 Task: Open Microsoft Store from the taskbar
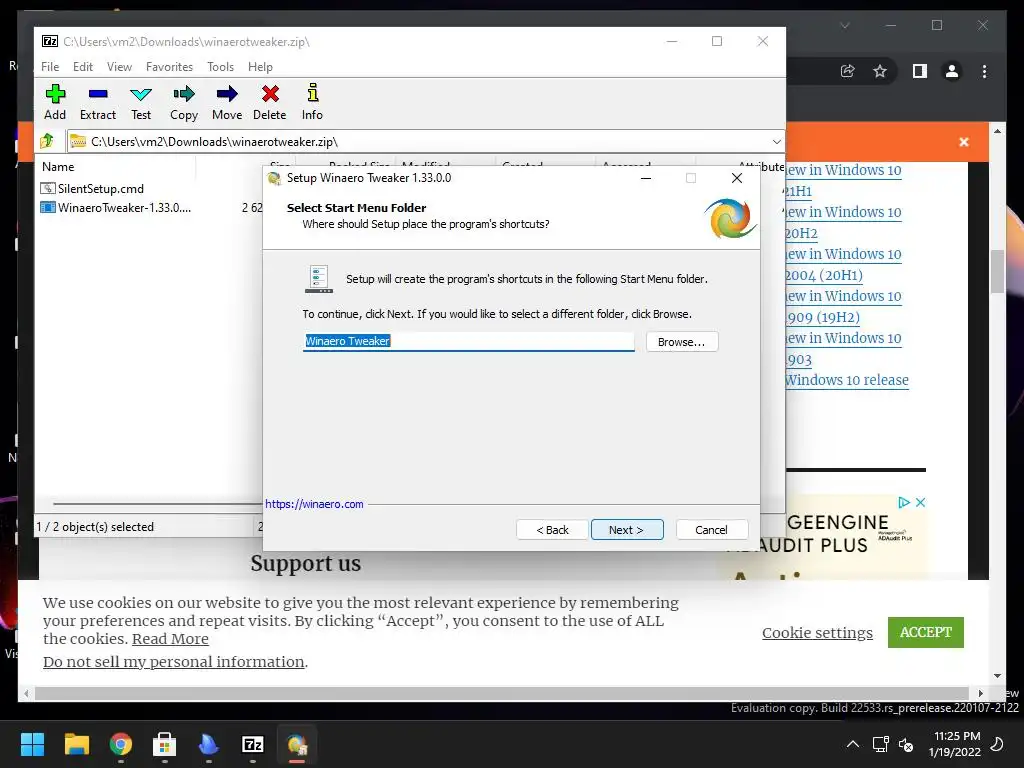pos(165,744)
